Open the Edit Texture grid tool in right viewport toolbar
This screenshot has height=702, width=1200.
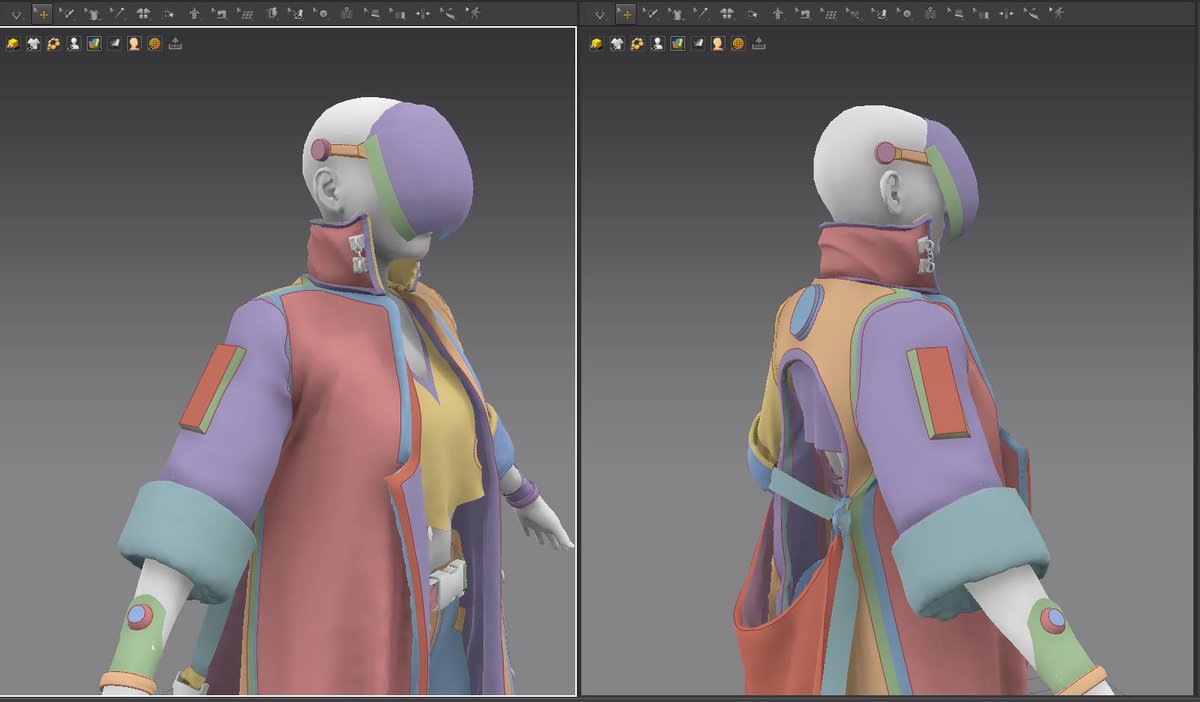[x=829, y=14]
